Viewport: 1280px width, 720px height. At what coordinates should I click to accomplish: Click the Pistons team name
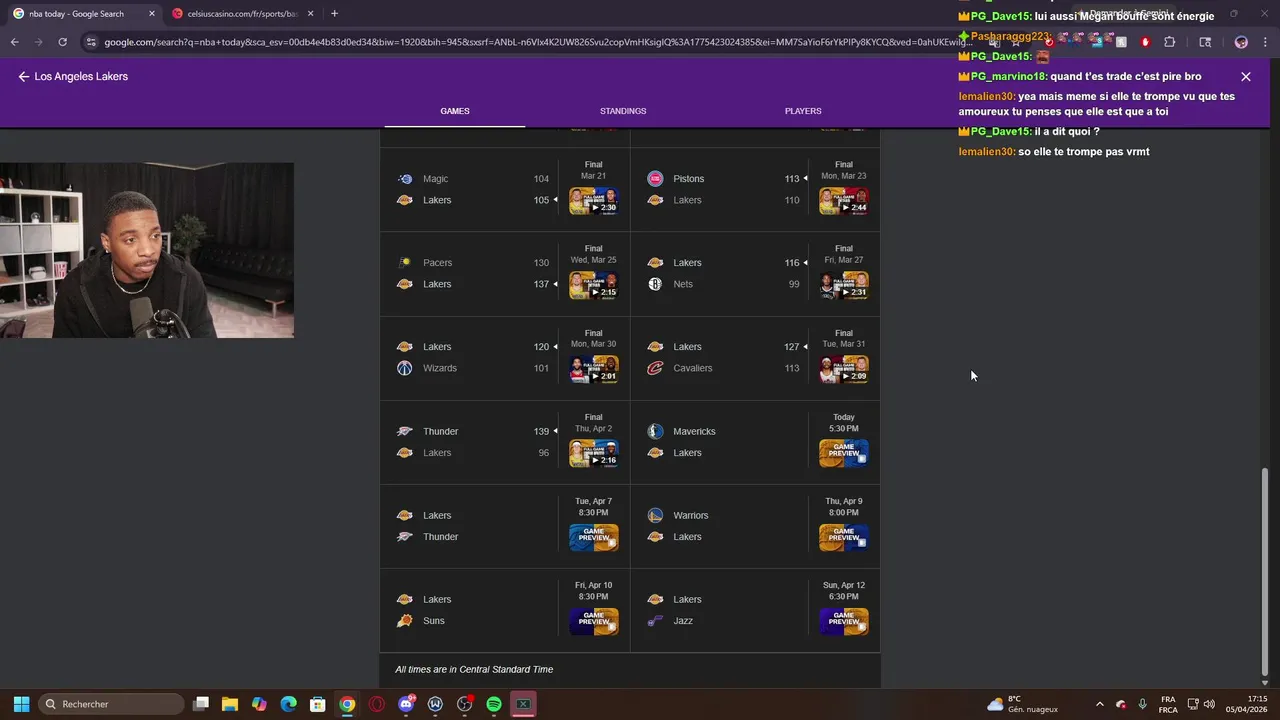[x=689, y=179]
